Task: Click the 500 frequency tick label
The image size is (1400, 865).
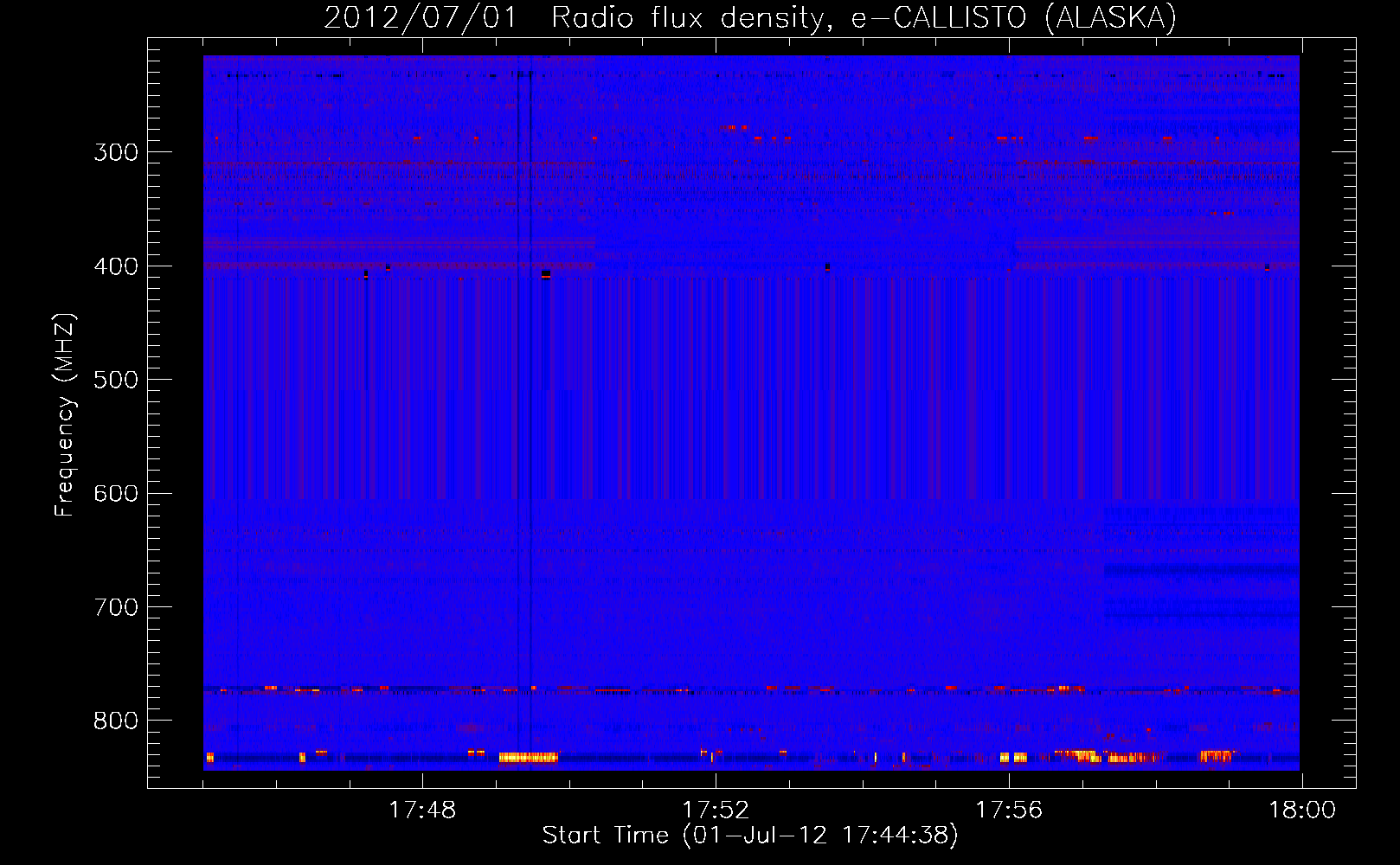Action: (116, 380)
